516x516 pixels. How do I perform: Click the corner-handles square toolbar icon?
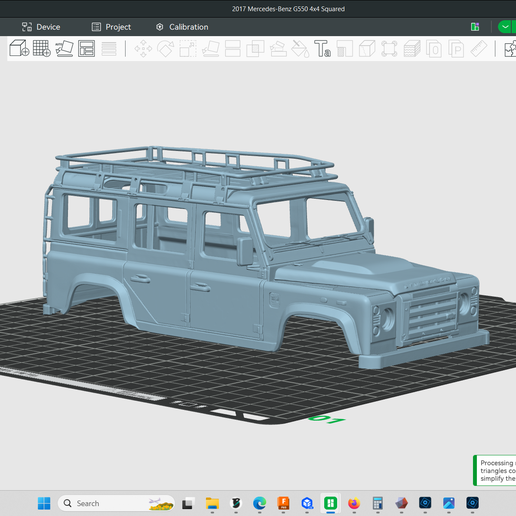point(389,49)
